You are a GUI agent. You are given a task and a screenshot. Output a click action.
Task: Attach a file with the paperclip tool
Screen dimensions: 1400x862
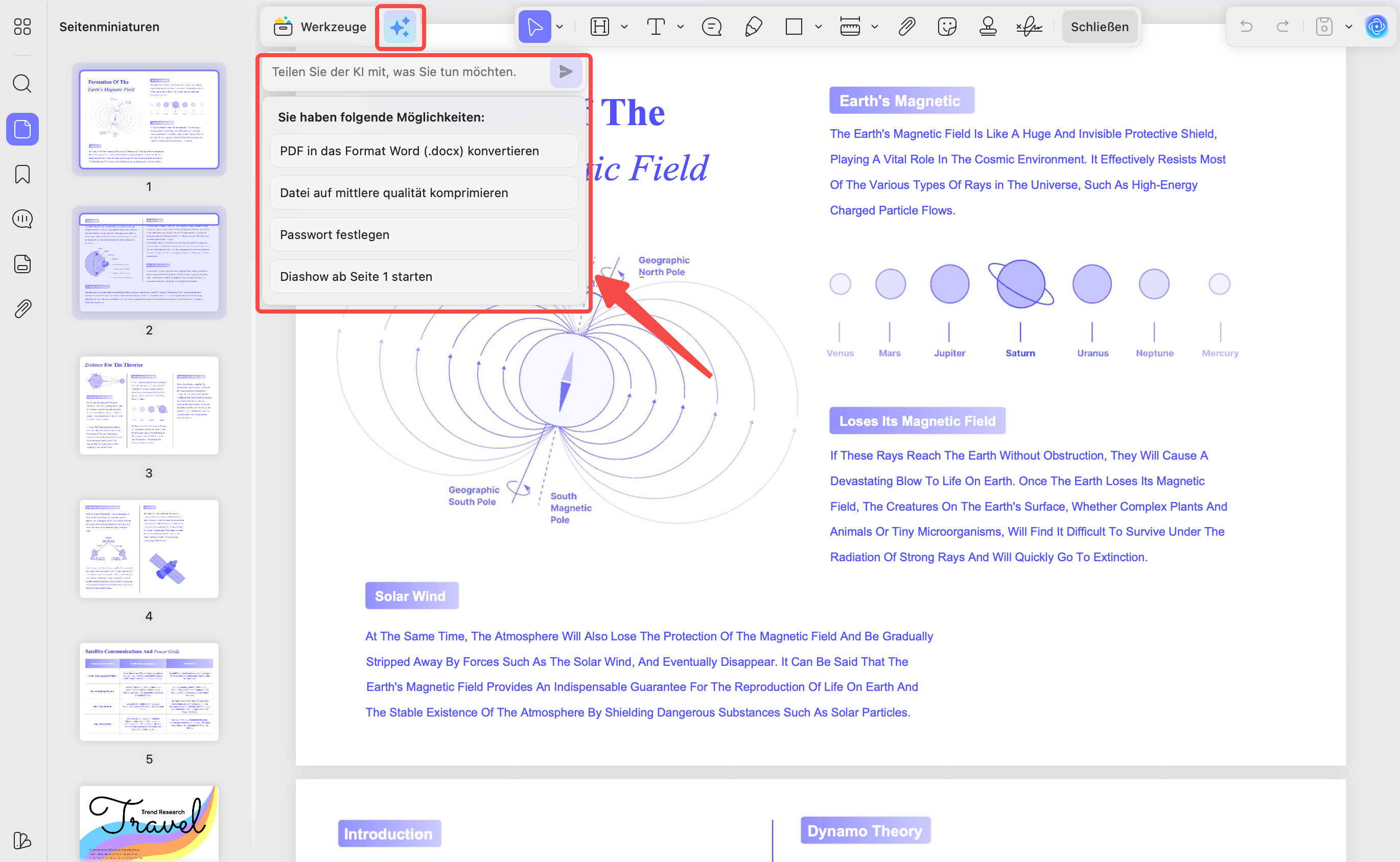point(906,26)
